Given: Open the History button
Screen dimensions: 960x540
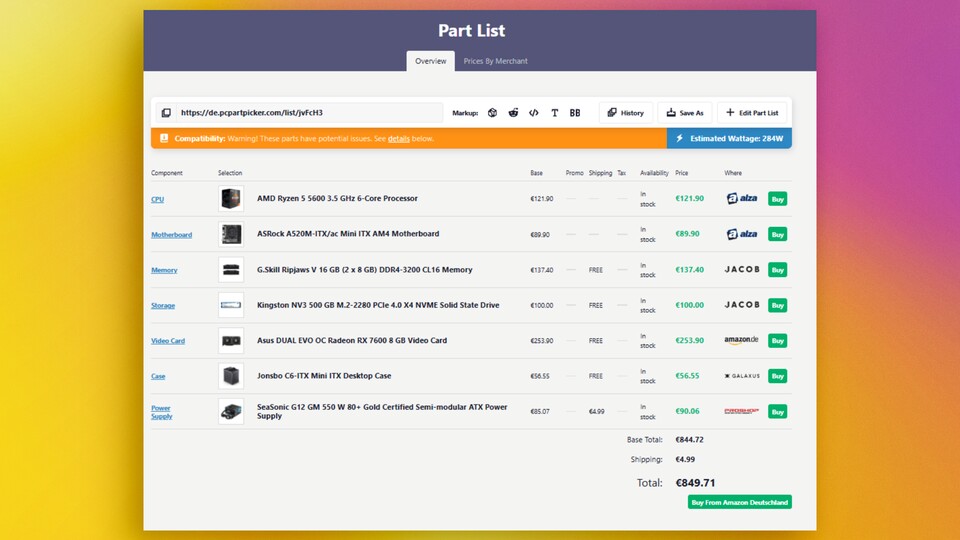Looking at the screenshot, I should [625, 113].
